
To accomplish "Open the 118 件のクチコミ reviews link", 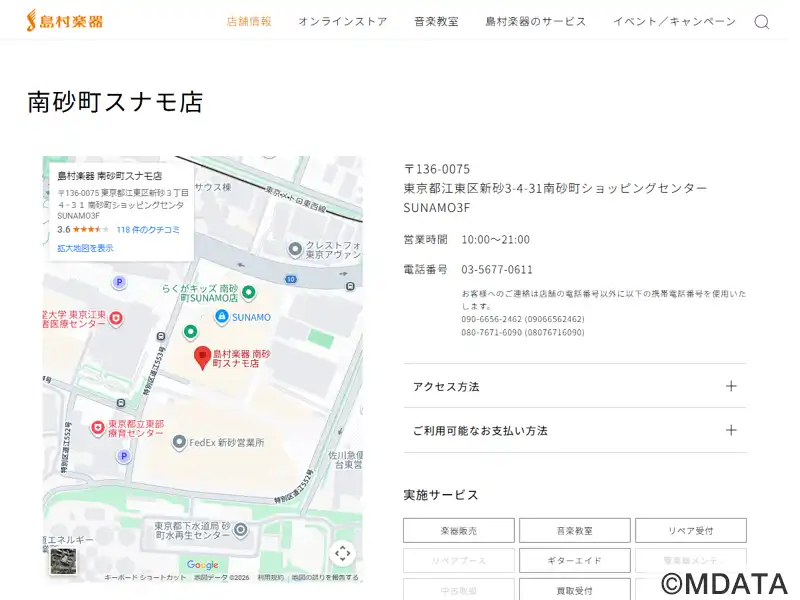I will [x=148, y=230].
